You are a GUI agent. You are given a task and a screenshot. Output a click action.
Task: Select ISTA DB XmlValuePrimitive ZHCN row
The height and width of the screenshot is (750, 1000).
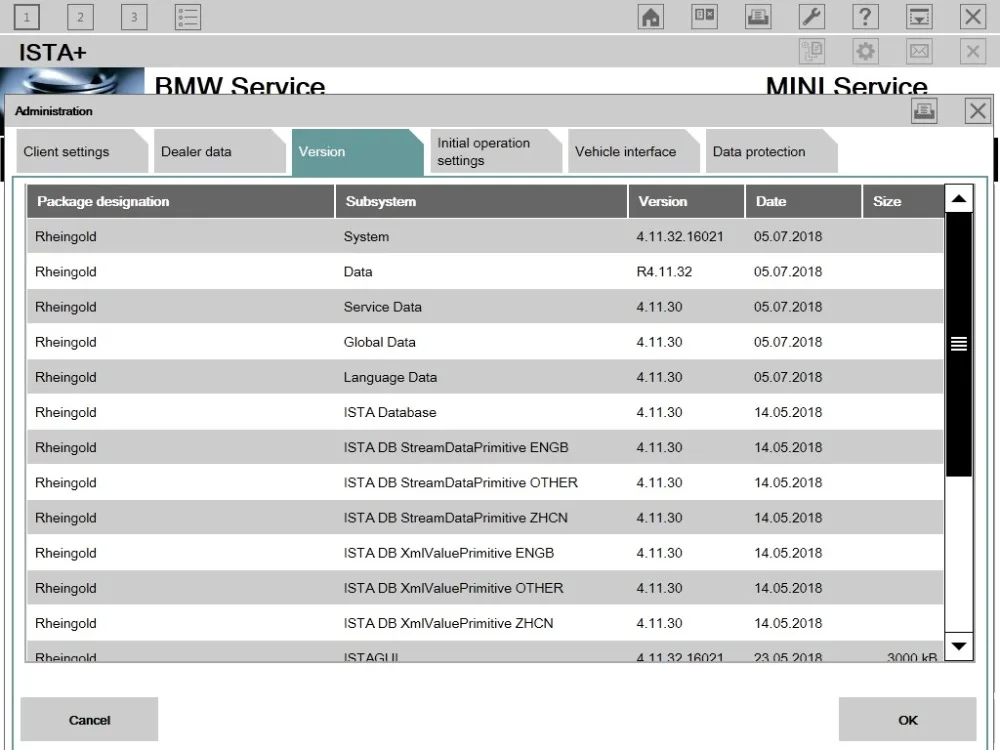tap(485, 622)
